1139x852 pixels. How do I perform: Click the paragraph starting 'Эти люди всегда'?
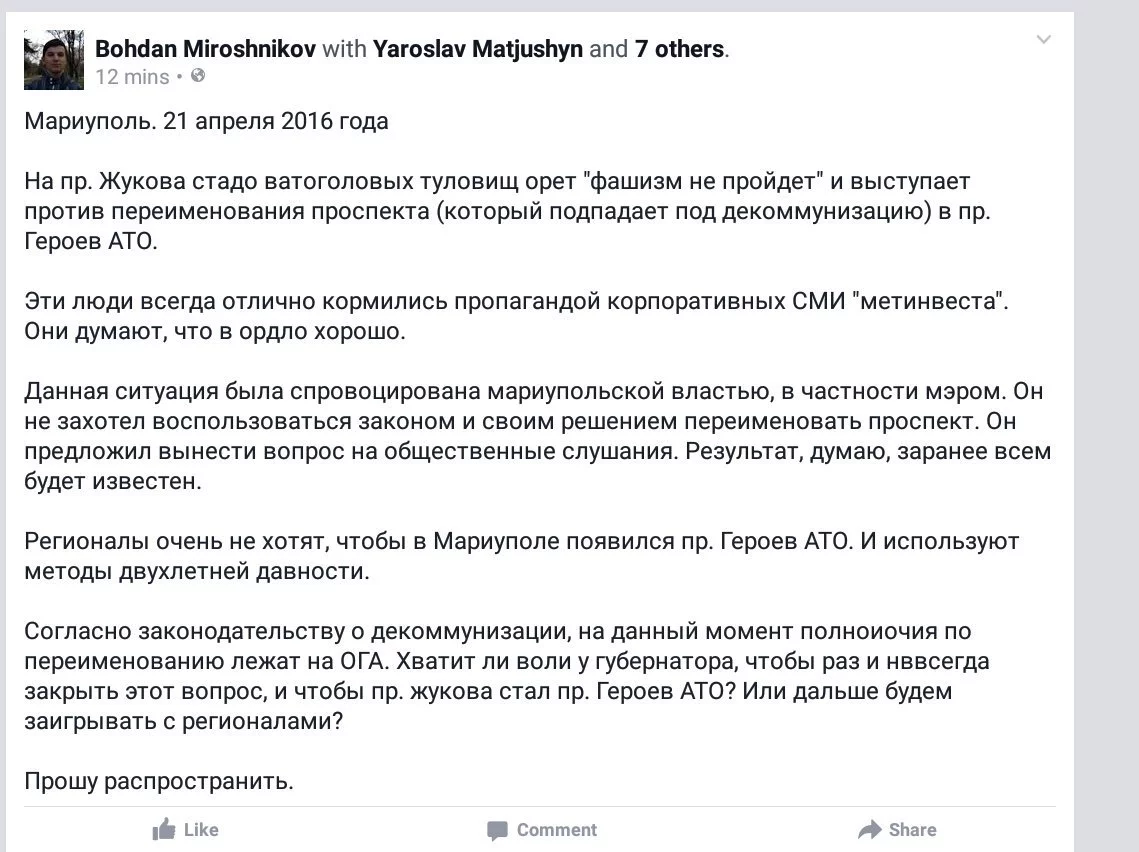516,316
